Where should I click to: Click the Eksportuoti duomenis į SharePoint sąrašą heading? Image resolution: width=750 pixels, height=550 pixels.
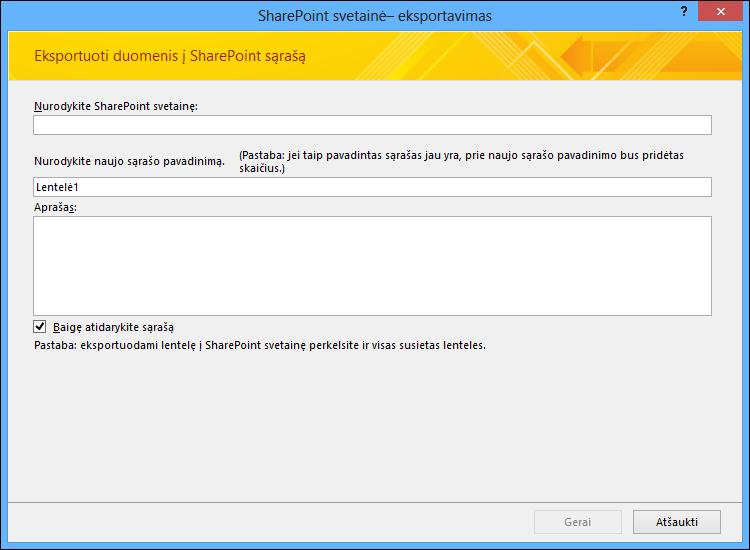coord(170,56)
